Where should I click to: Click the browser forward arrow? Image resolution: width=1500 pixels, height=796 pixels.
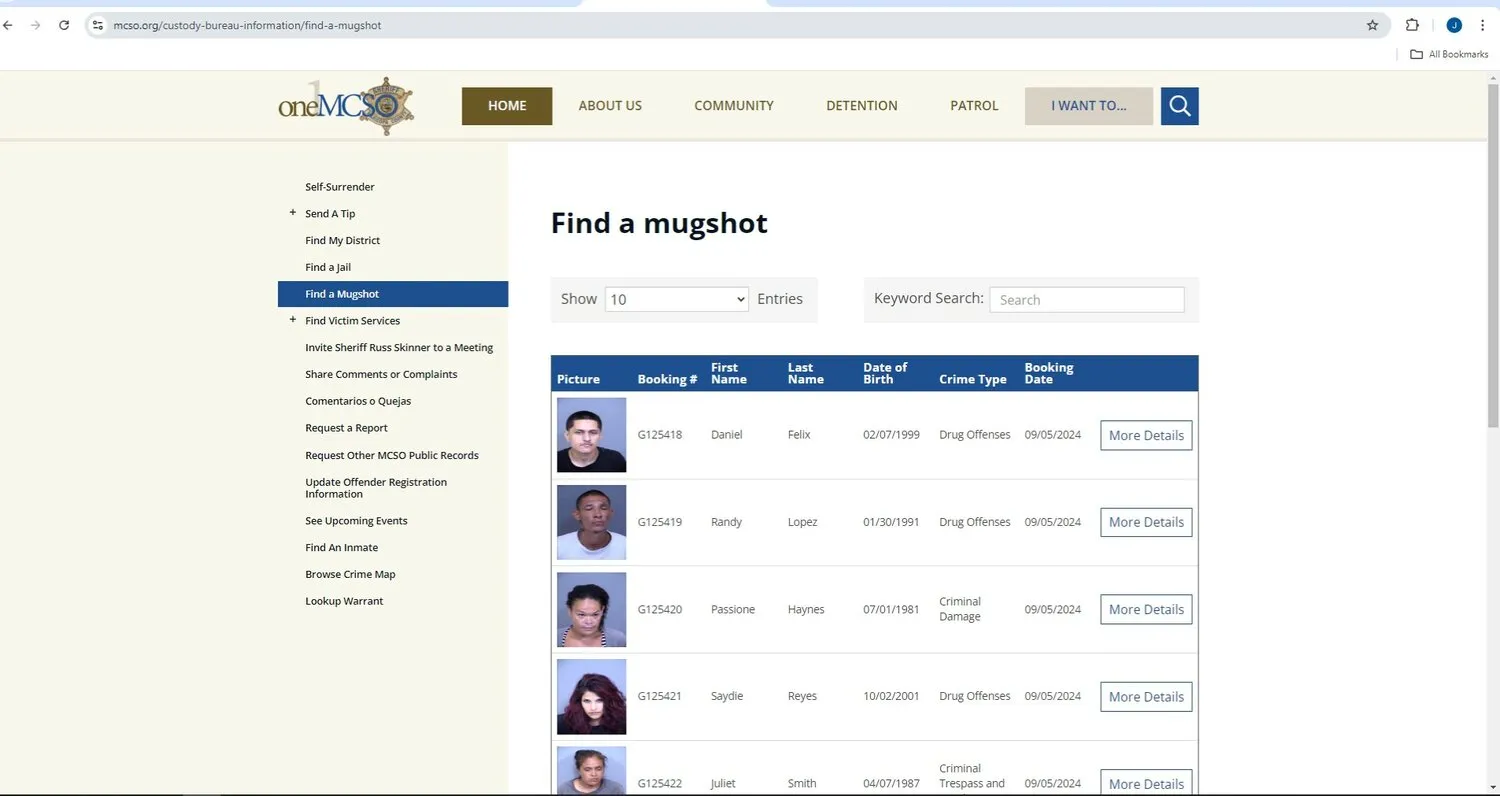coord(36,25)
